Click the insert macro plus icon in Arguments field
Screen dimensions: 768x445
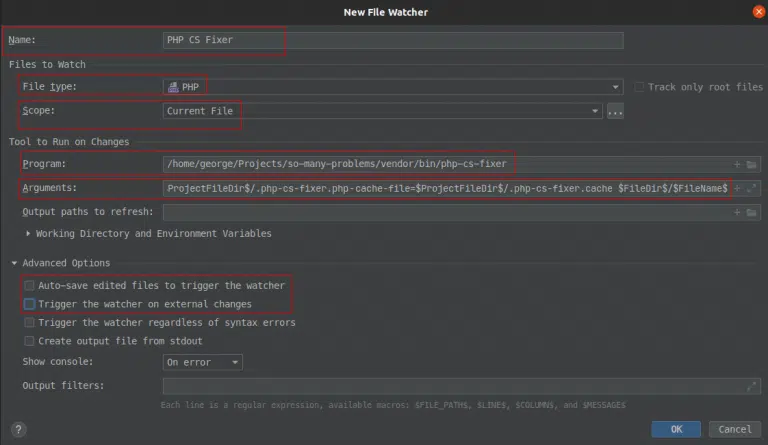click(x=737, y=188)
